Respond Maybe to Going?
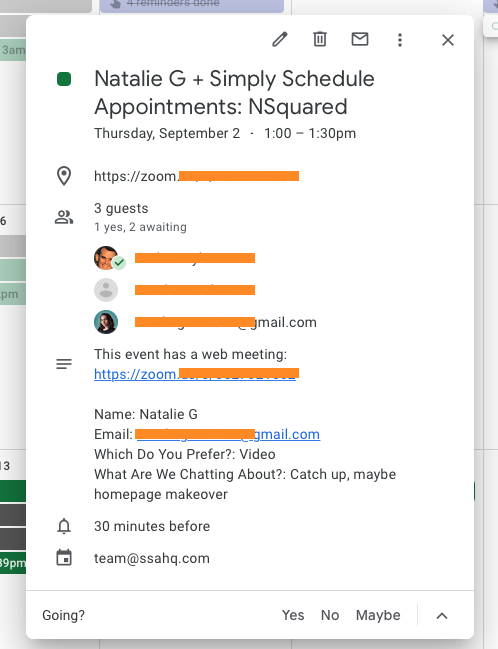This screenshot has height=649, width=498. (378, 615)
